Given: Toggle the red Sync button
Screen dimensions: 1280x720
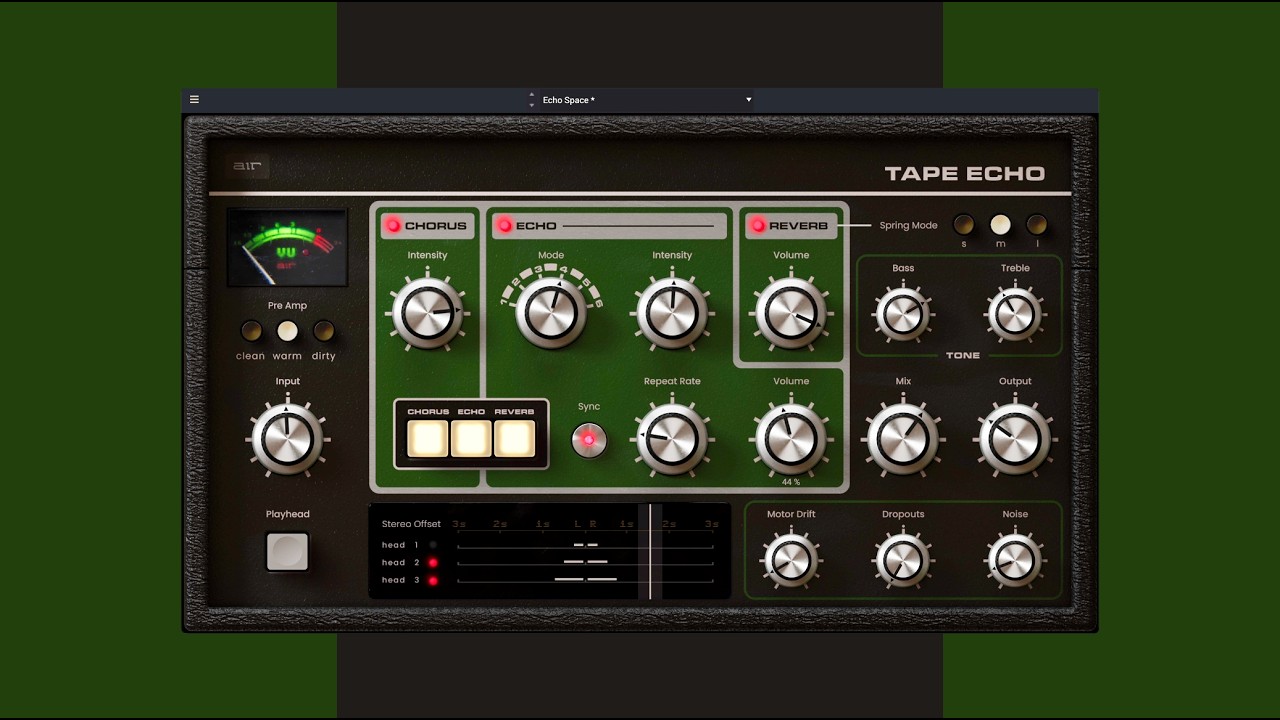Looking at the screenshot, I should pyautogui.click(x=589, y=439).
